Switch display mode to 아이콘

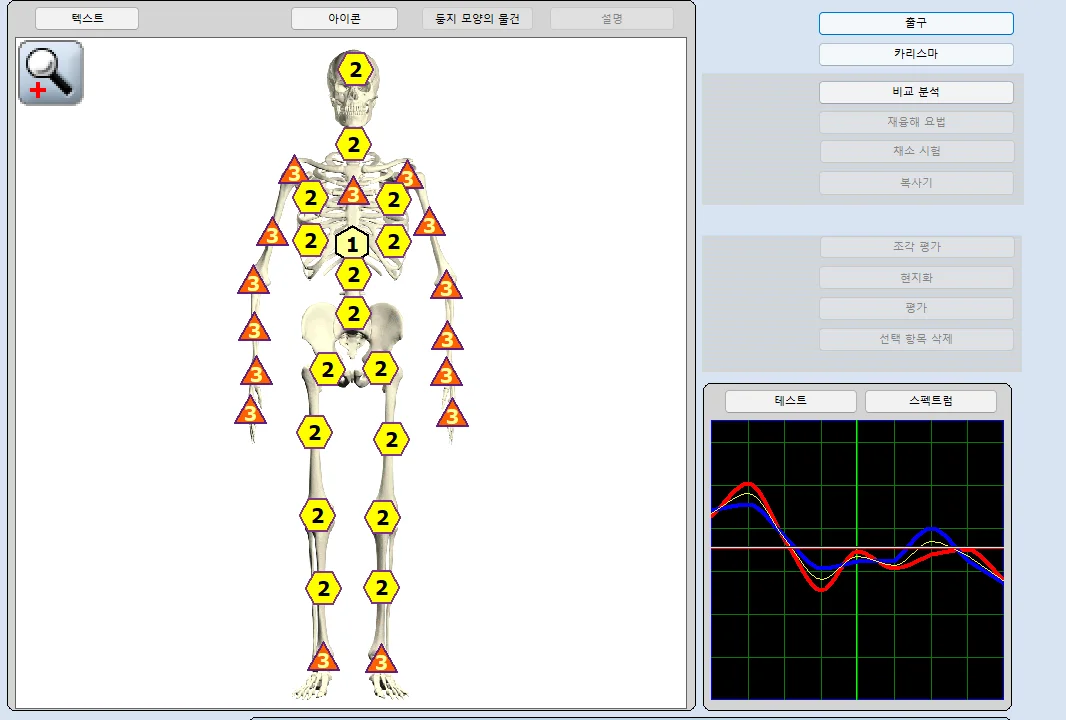(344, 18)
